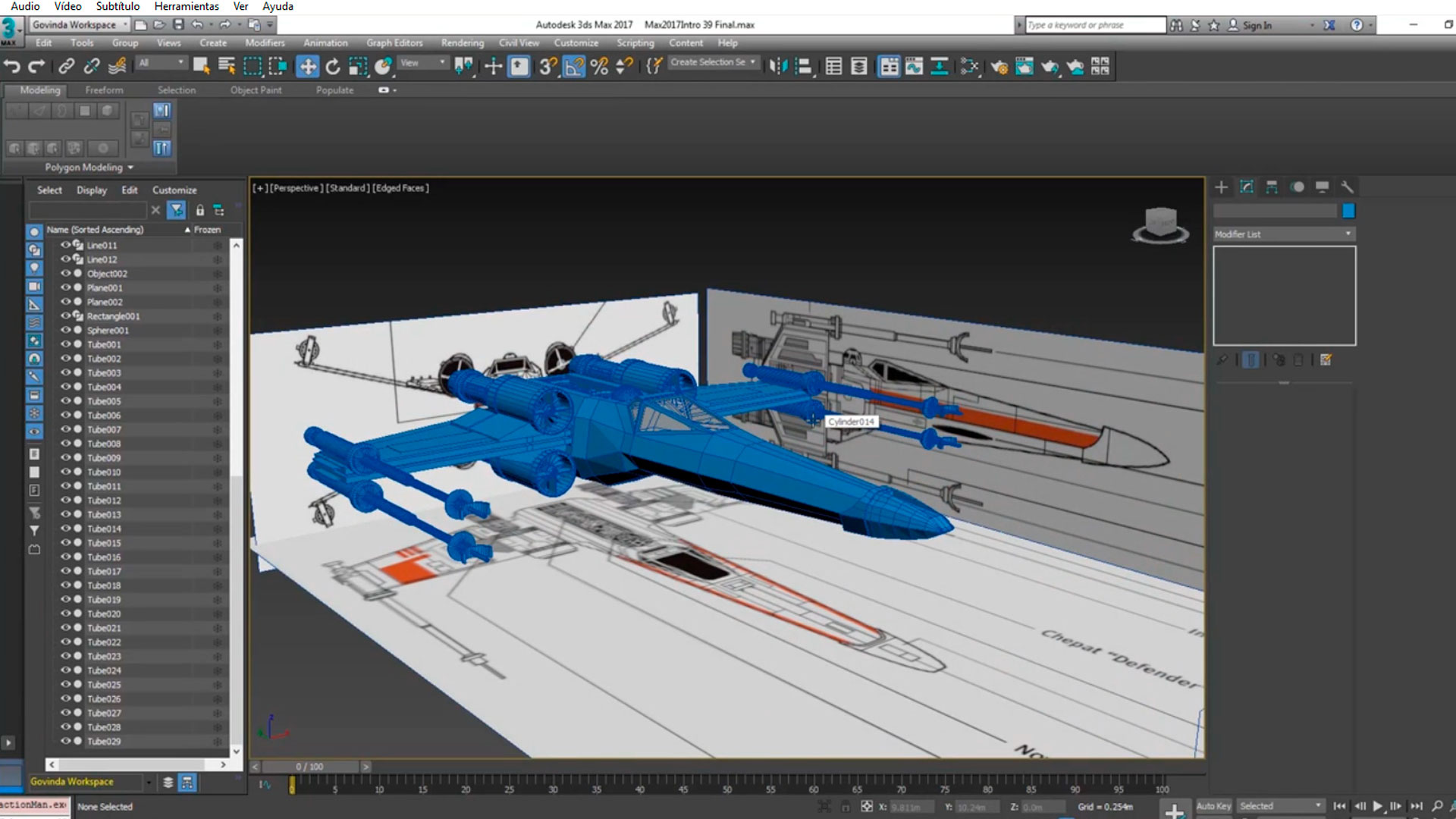Viewport: 1456px width, 819px height.
Task: Click the [Standard] viewport label
Action: [347, 188]
